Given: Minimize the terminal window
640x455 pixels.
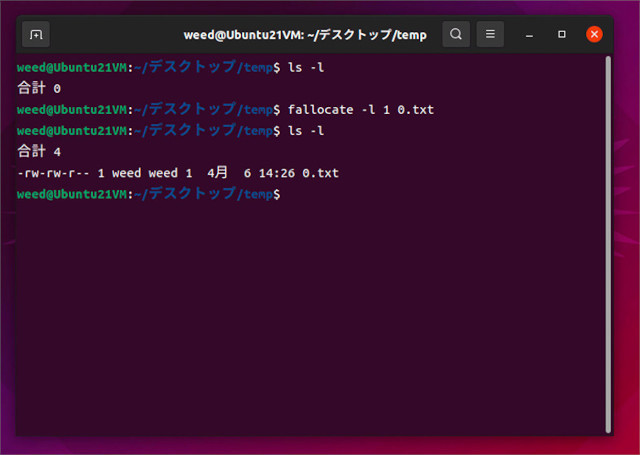Looking at the screenshot, I should (x=529, y=35).
